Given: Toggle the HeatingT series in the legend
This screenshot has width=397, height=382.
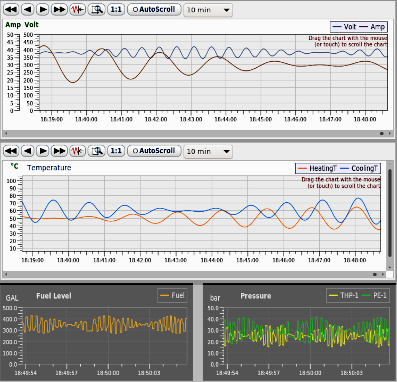Looking at the screenshot, I should [317, 168].
